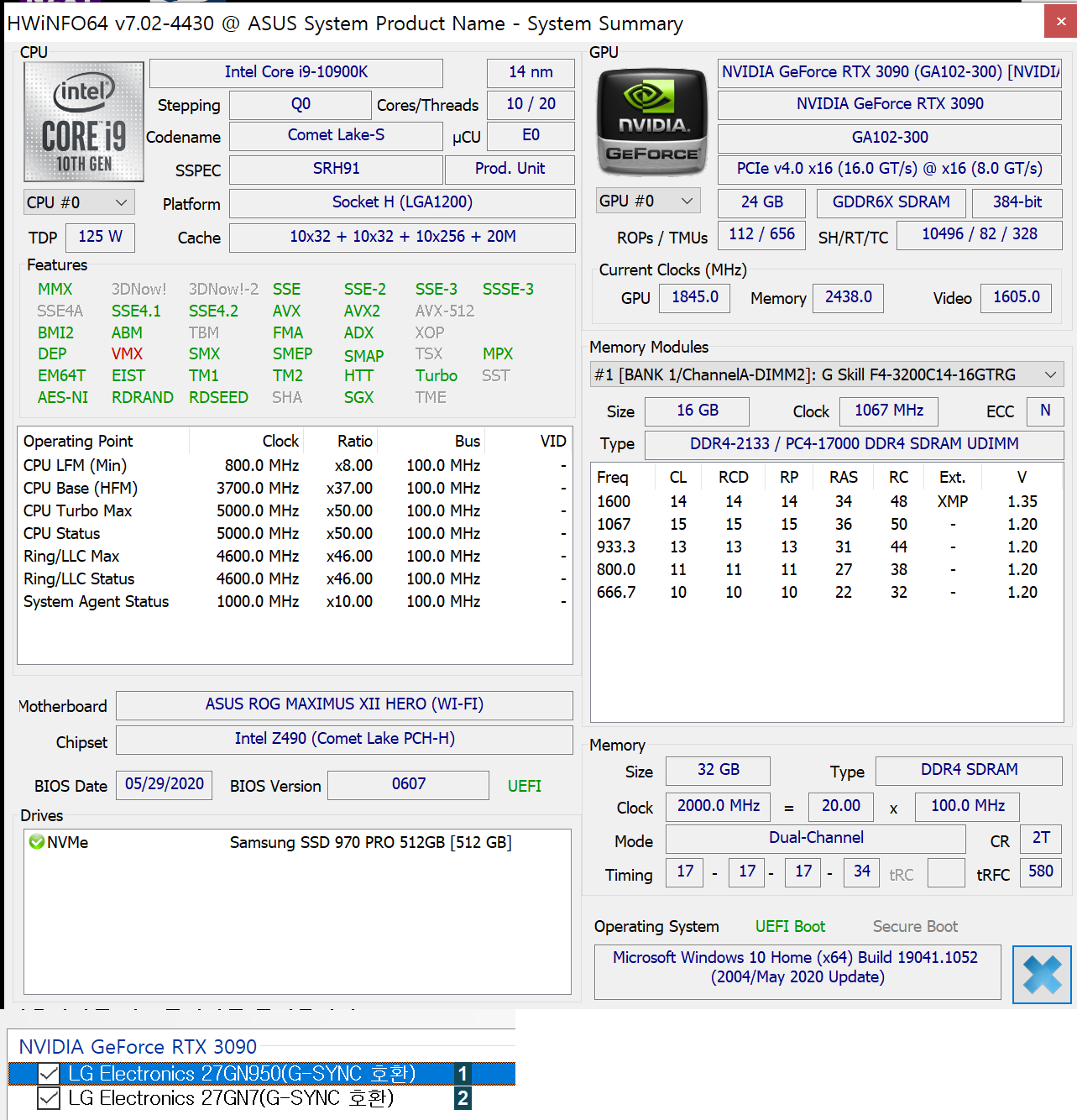The image size is (1077, 1120).
Task: Click the monitor number 2 badge
Action: pos(463,1098)
